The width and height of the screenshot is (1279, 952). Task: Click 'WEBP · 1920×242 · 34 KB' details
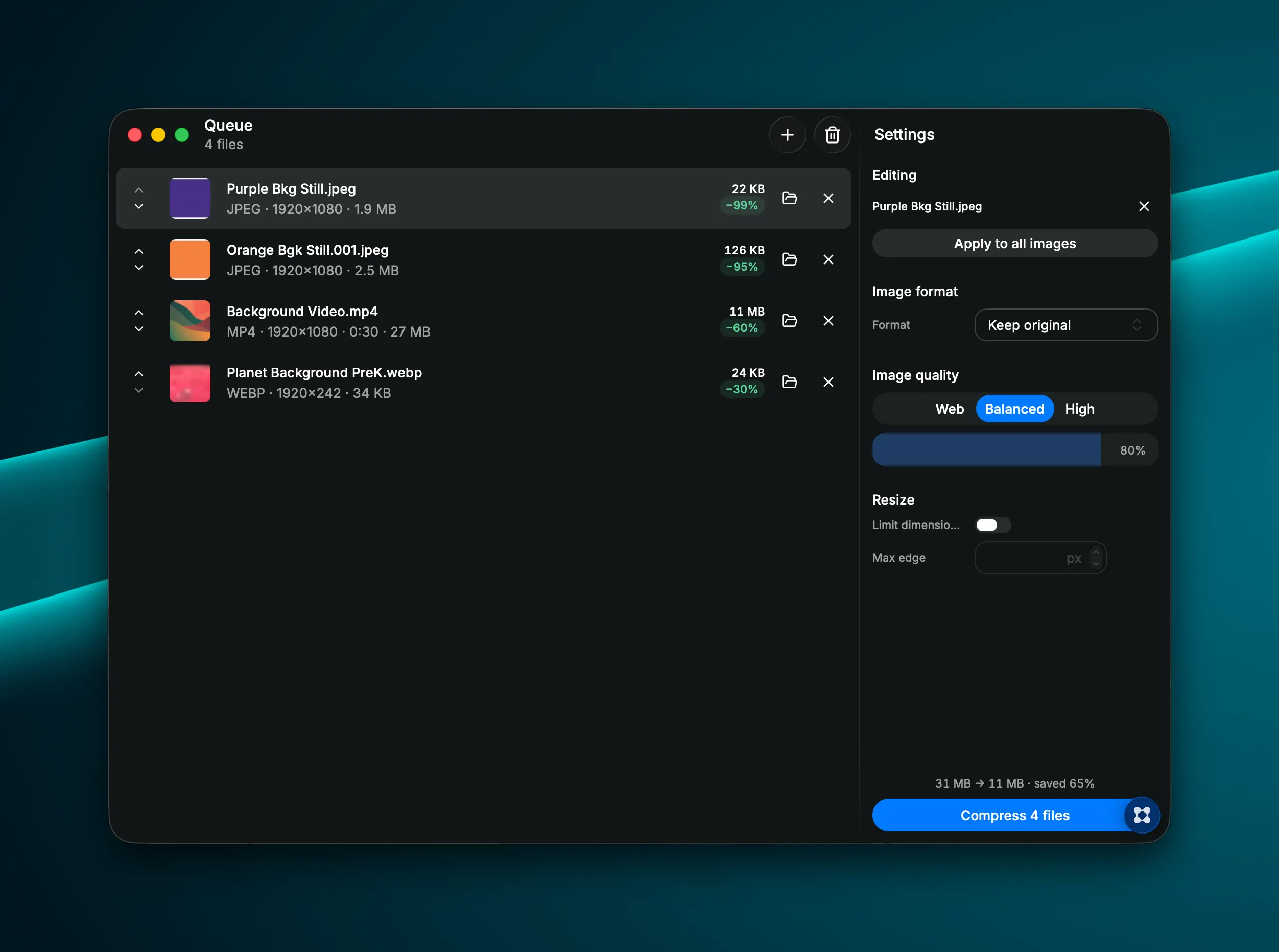click(309, 393)
